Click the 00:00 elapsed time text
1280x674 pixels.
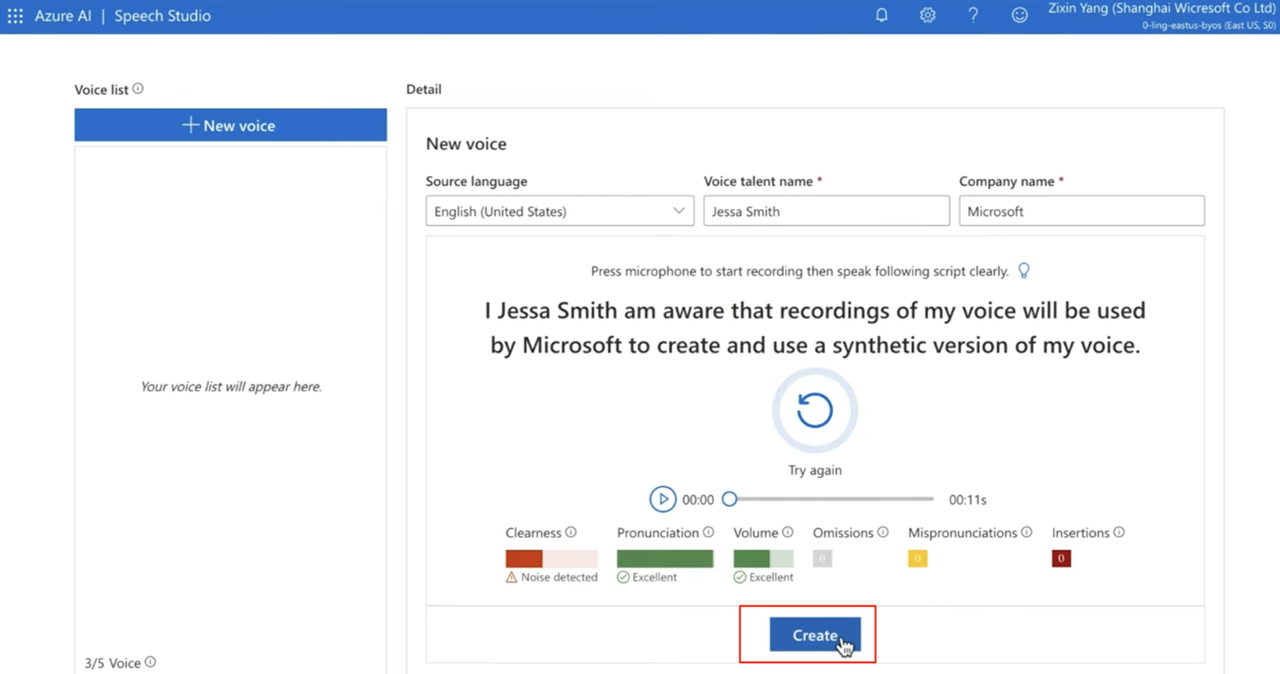click(698, 499)
